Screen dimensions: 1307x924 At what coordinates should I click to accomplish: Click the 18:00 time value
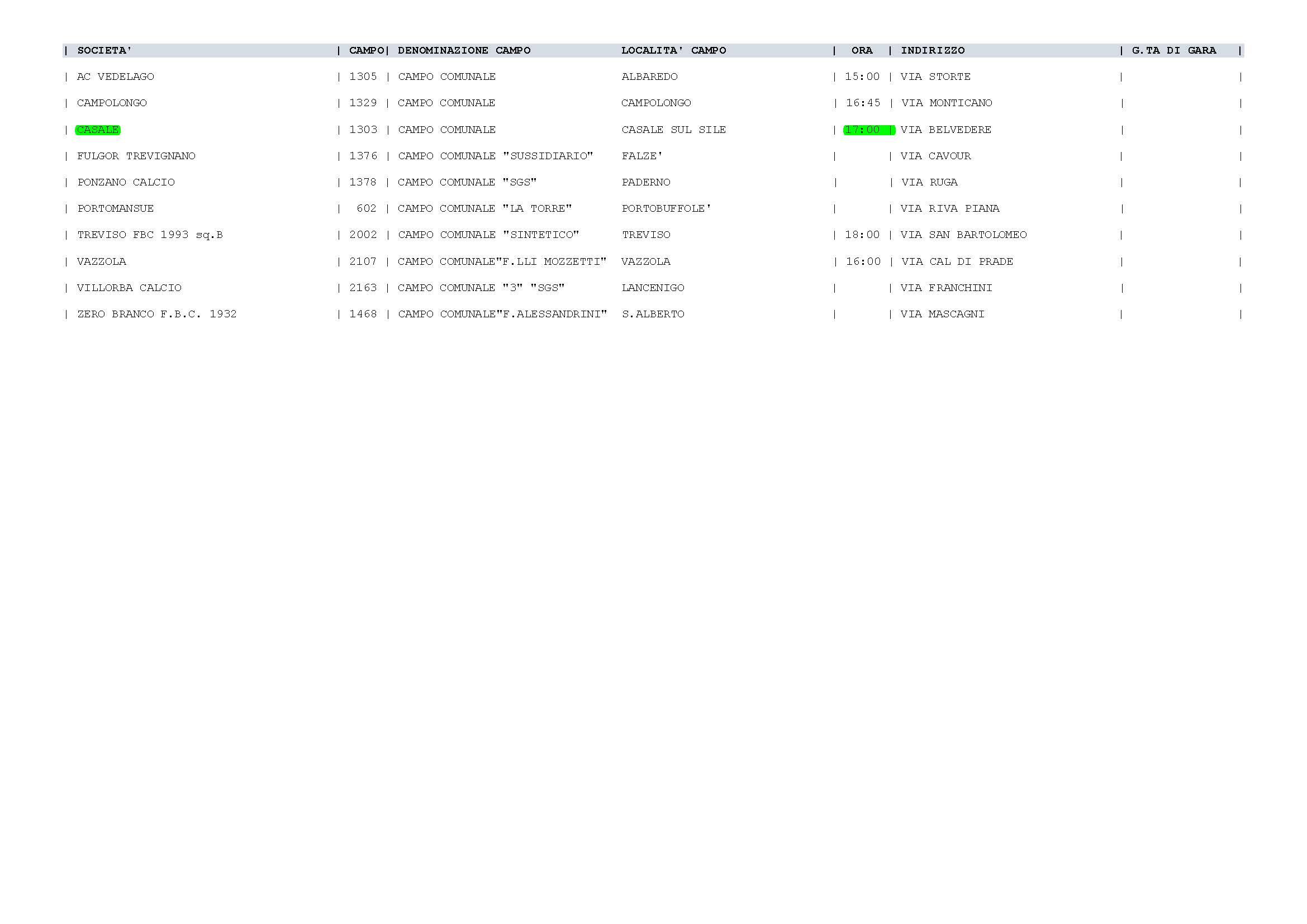pos(862,235)
